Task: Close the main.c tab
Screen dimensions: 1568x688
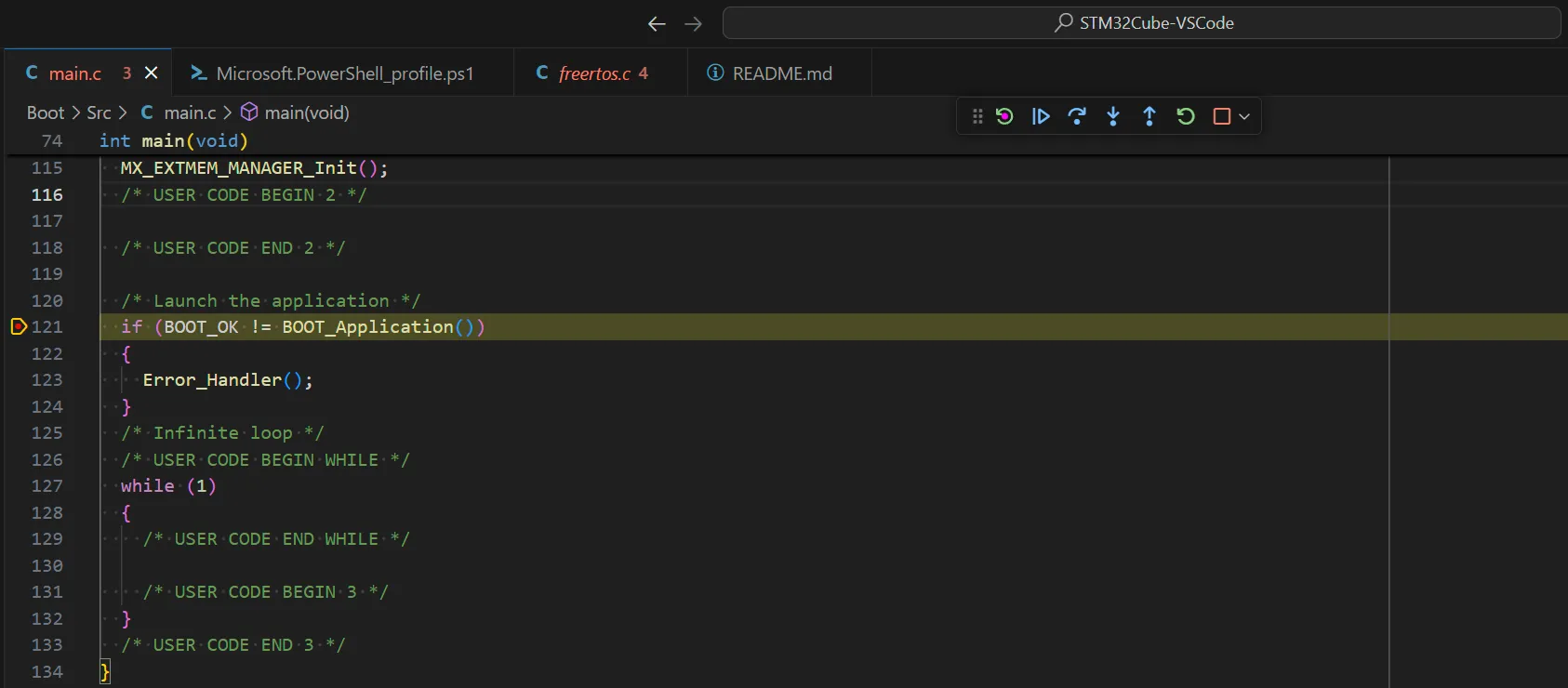Action: [152, 73]
